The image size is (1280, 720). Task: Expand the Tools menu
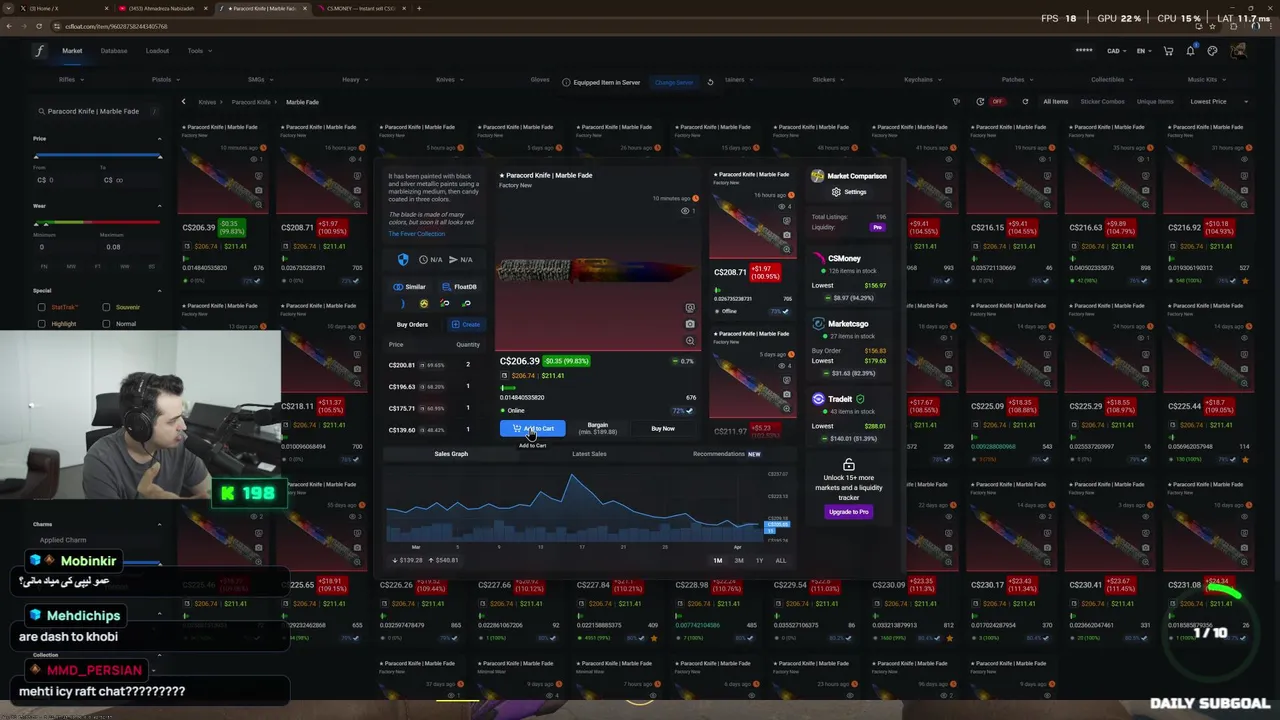click(198, 51)
